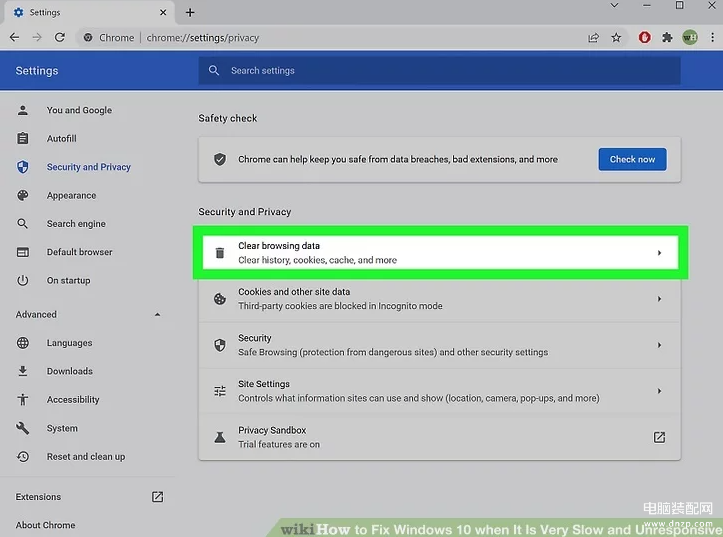Click the Extensions external-link icon

click(x=157, y=497)
